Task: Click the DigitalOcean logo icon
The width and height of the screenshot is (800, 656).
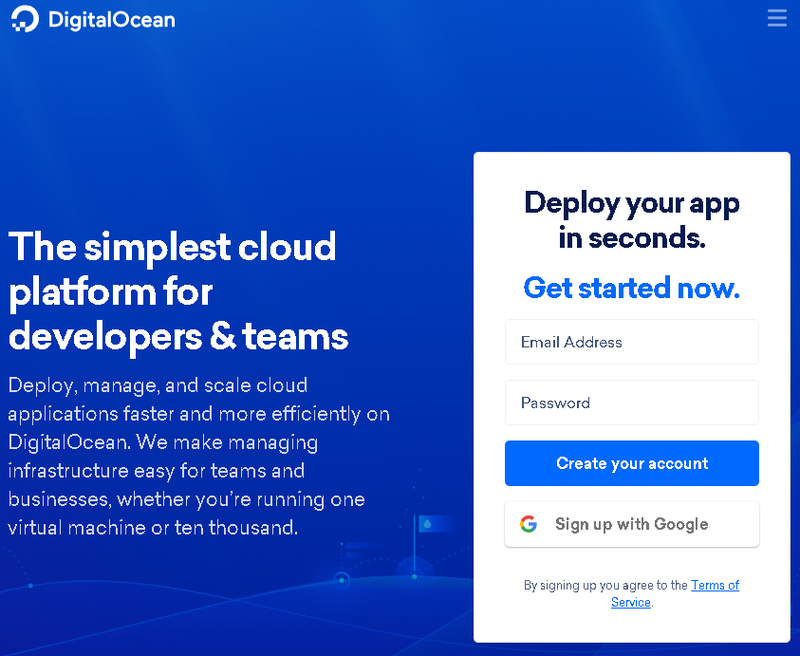Action: [24, 19]
